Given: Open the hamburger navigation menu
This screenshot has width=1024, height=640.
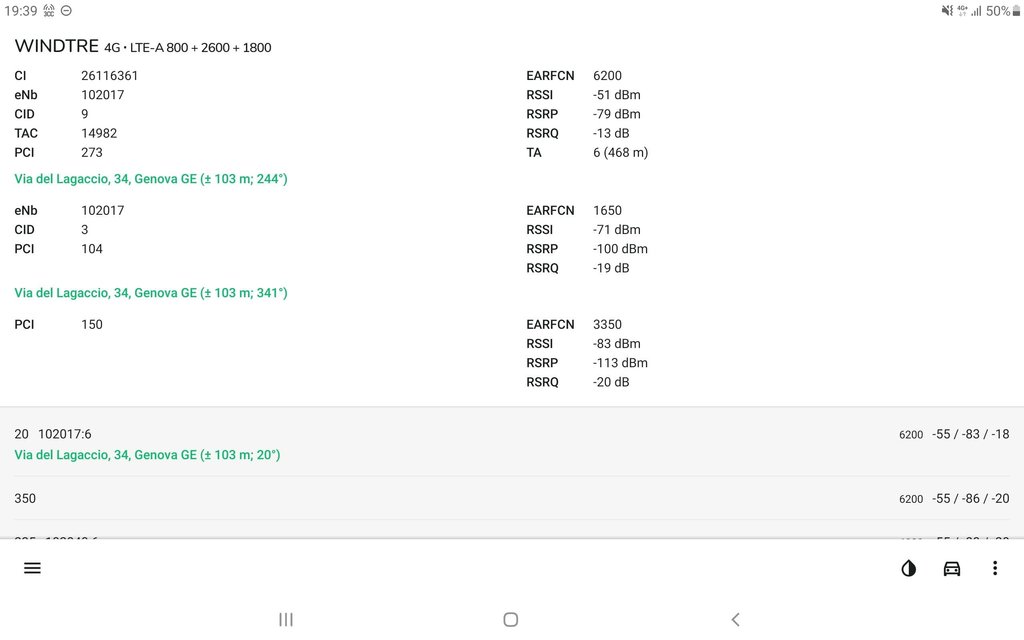Looking at the screenshot, I should (32, 568).
